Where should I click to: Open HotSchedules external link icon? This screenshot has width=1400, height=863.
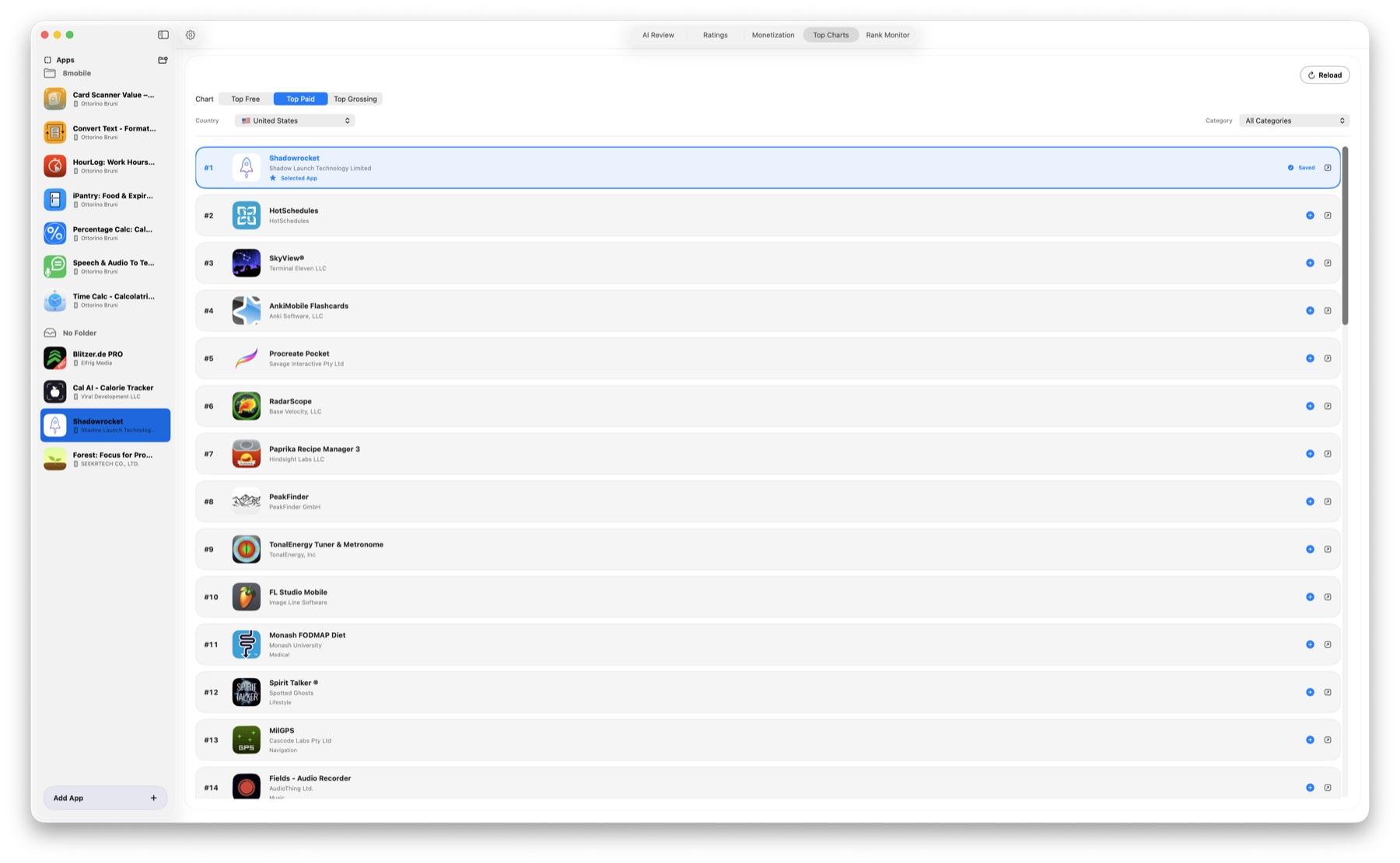1328,215
